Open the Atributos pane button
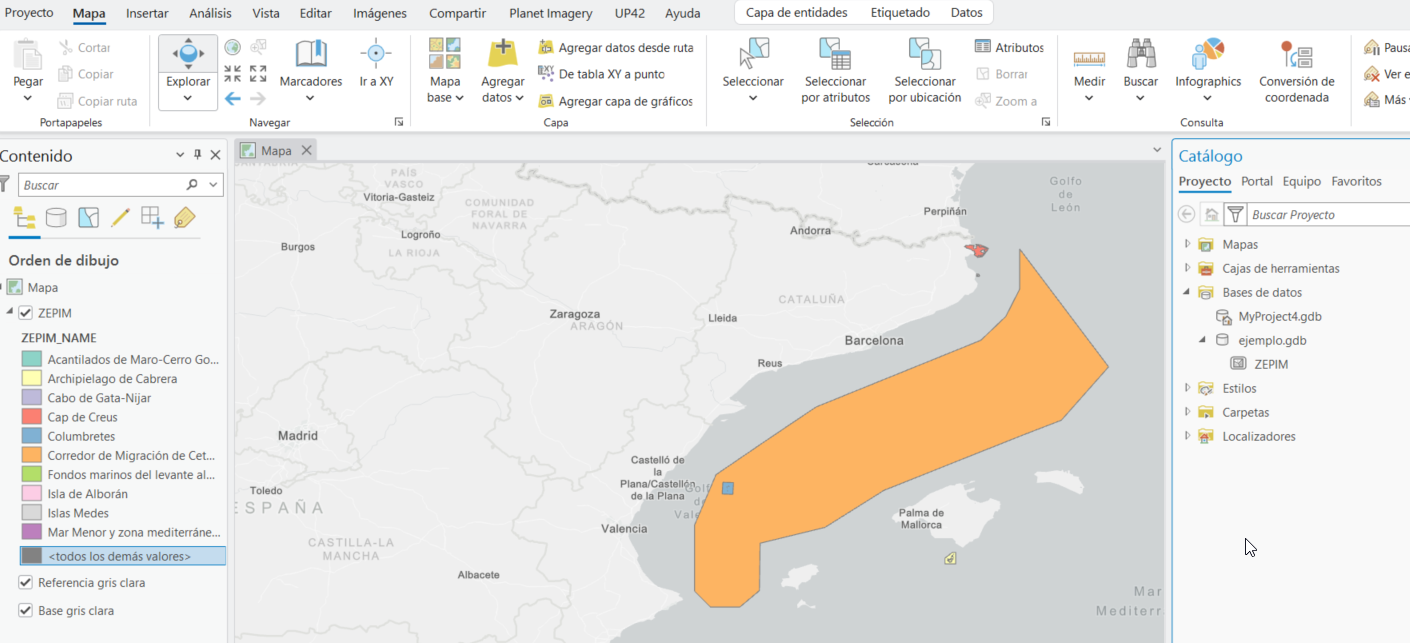 (x=982, y=47)
